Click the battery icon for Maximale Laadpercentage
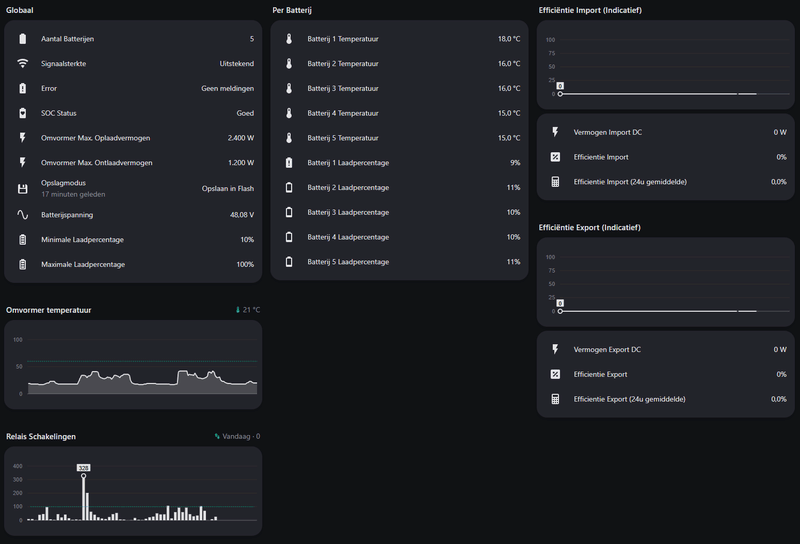800x544 pixels. [22, 264]
